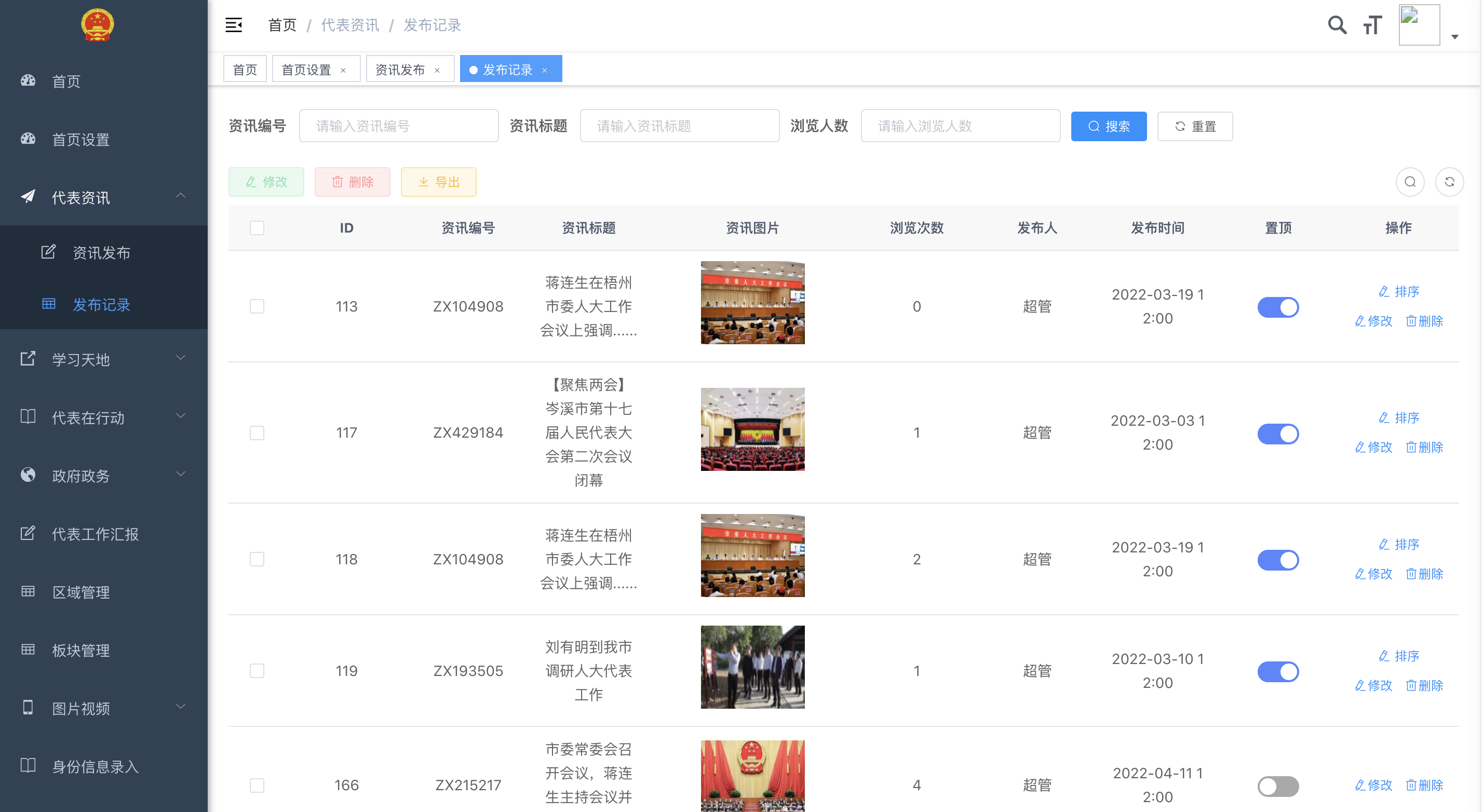Turn off 置顶 switch for ID 119

tap(1278, 672)
